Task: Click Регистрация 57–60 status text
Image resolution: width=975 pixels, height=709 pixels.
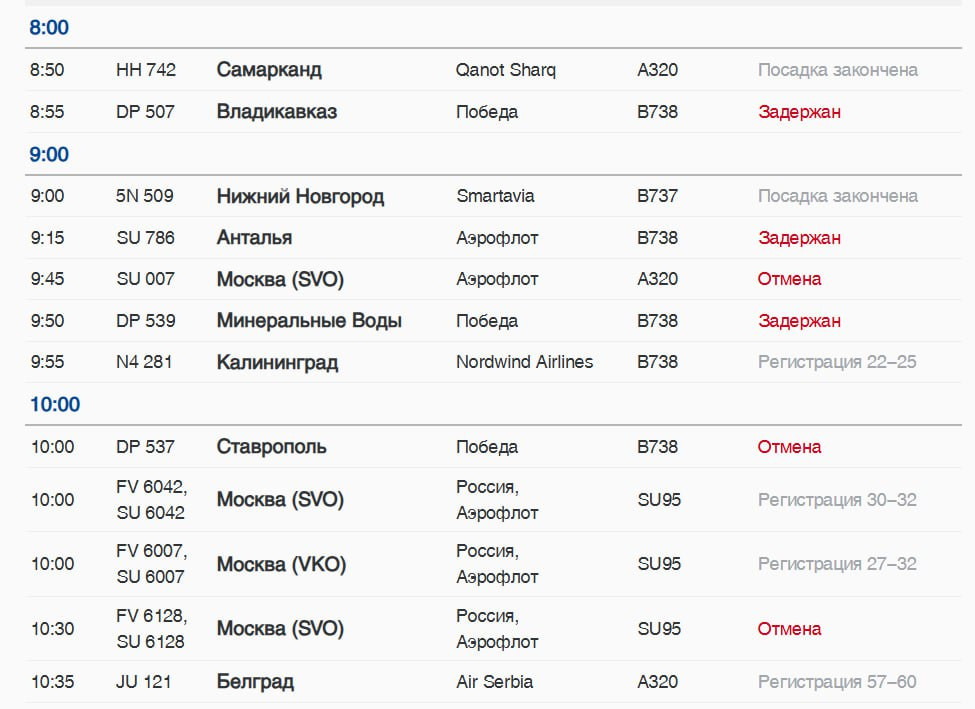Action: coord(837,682)
